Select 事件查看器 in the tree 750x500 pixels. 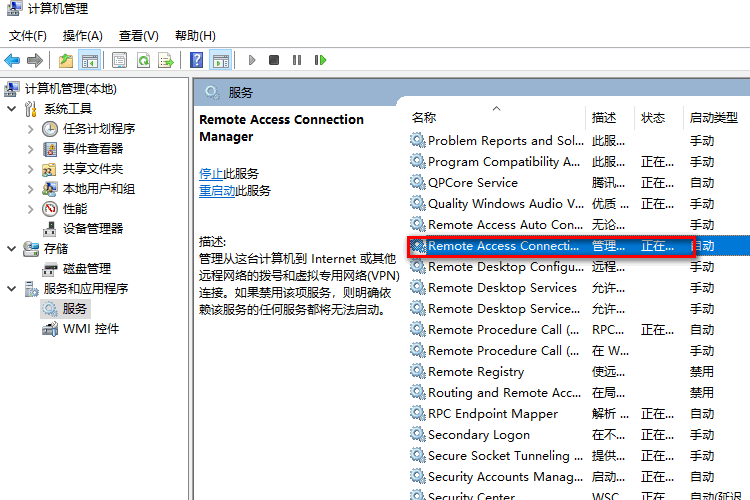tap(93, 149)
